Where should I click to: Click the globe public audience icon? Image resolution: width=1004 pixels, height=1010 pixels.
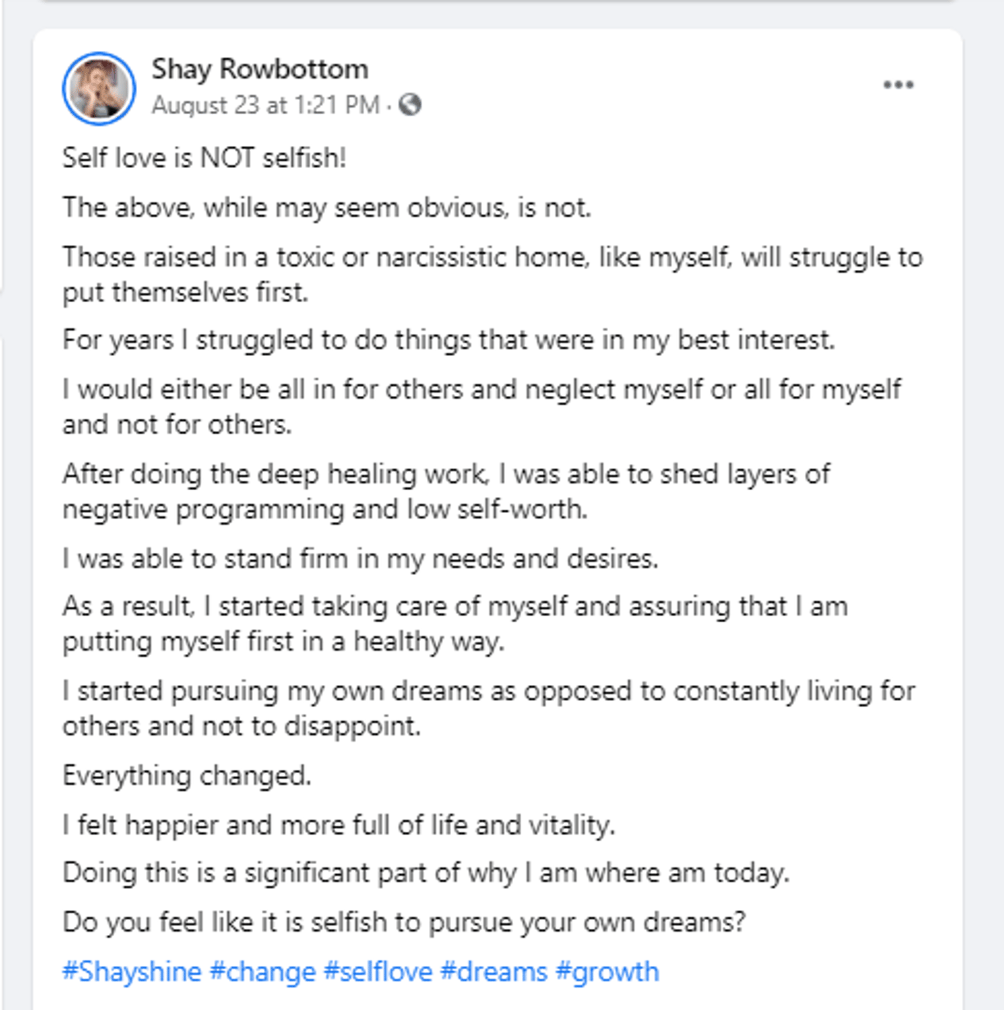410,105
